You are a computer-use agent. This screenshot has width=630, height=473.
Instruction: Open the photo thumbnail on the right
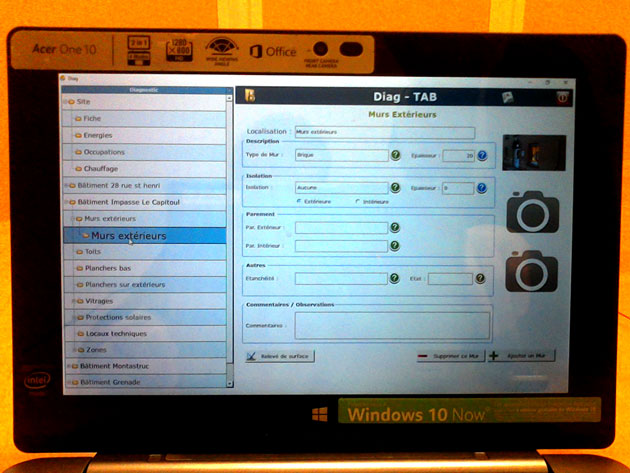(x=533, y=153)
